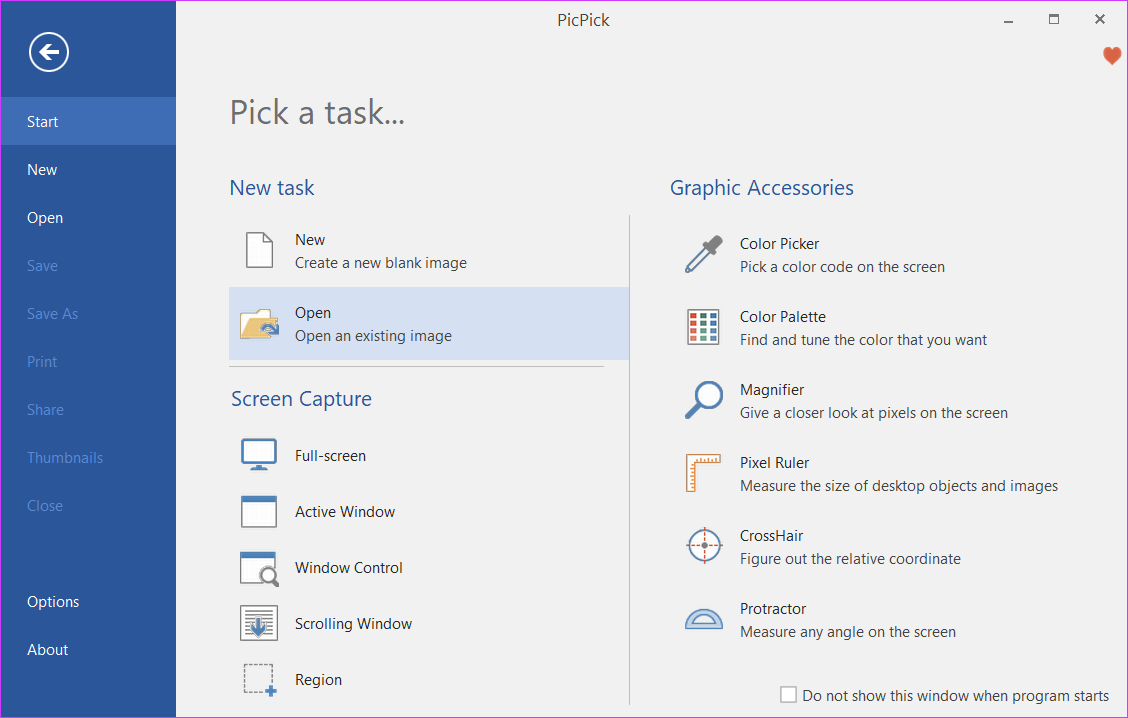This screenshot has height=718, width=1128.
Task: Click the Pixel Ruler title text
Action: (774, 463)
